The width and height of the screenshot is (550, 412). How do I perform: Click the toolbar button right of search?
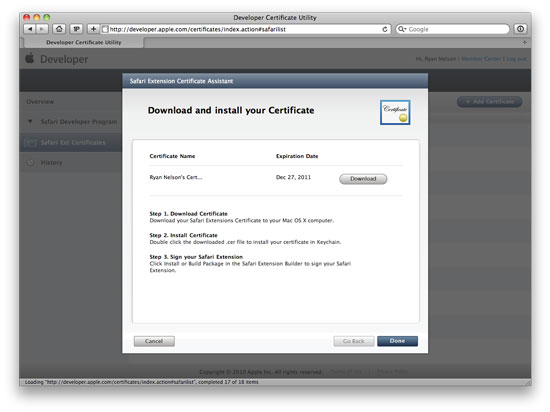pos(520,29)
